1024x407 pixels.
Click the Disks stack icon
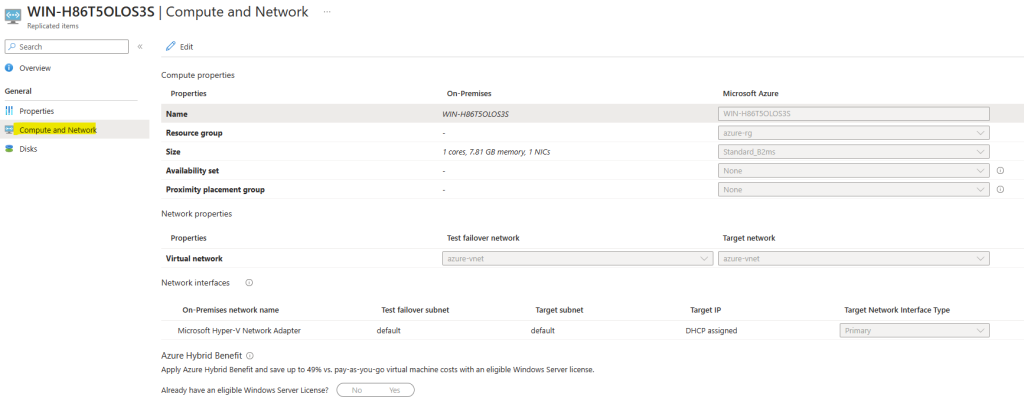(9, 149)
